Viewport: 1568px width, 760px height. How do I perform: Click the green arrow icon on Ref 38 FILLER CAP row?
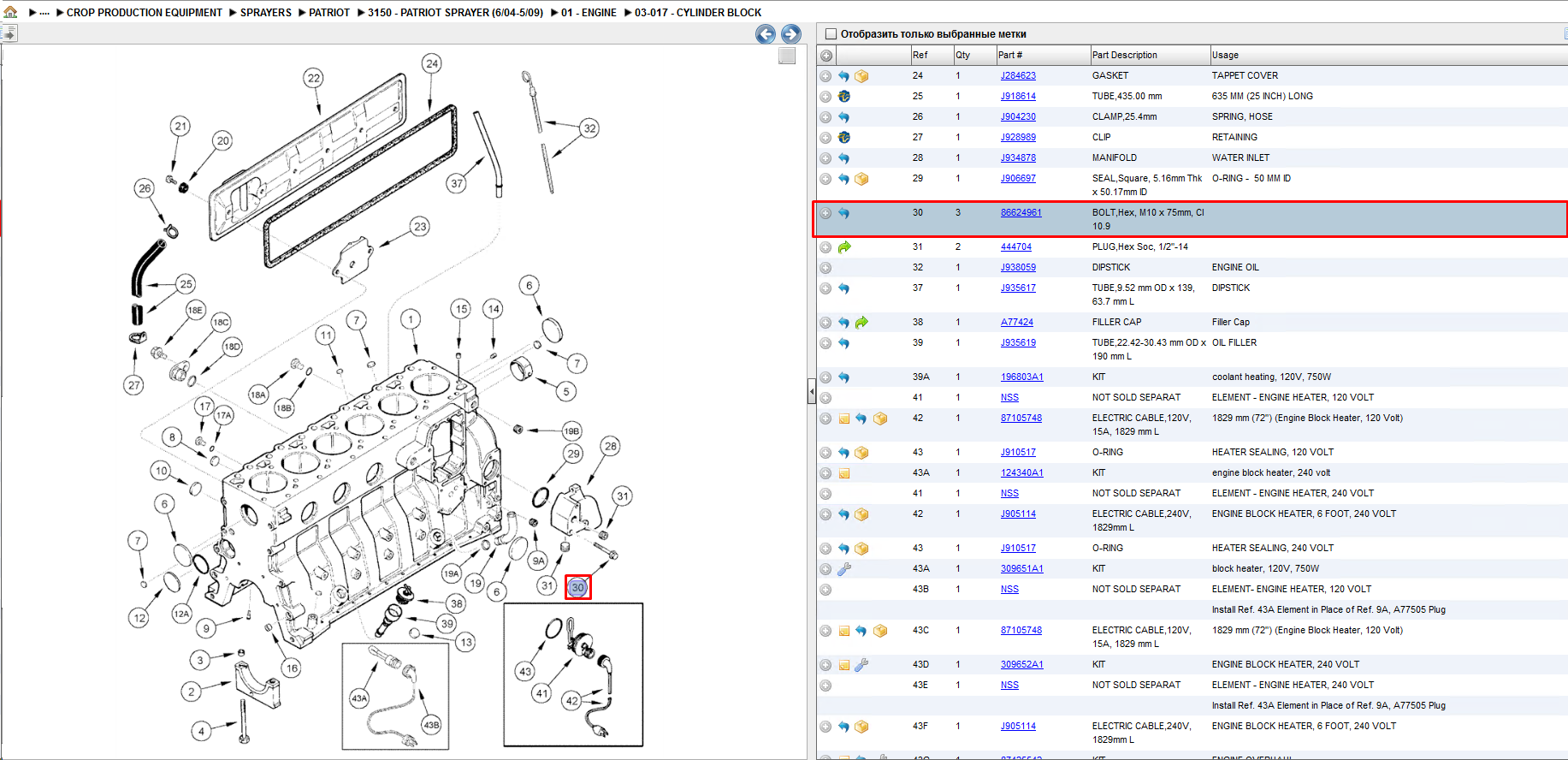pos(861,323)
